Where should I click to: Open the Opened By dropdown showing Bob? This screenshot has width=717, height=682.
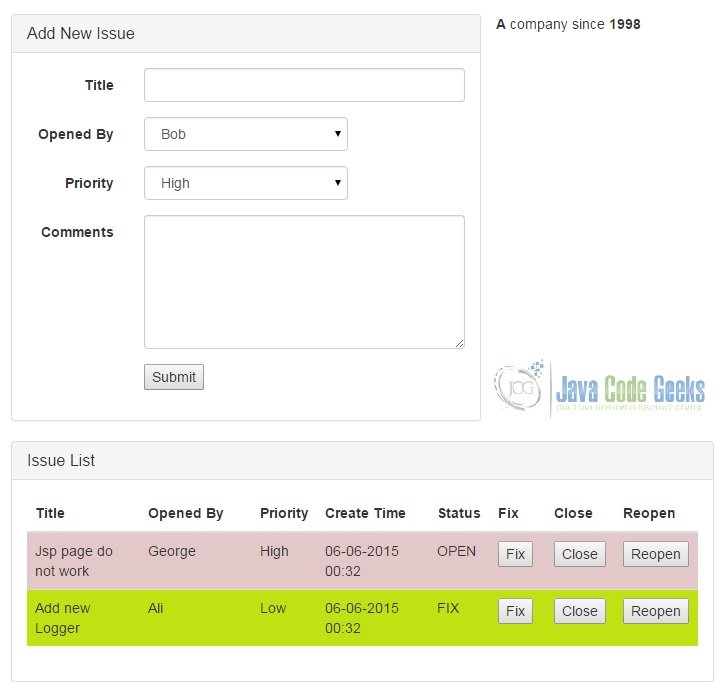pyautogui.click(x=246, y=134)
